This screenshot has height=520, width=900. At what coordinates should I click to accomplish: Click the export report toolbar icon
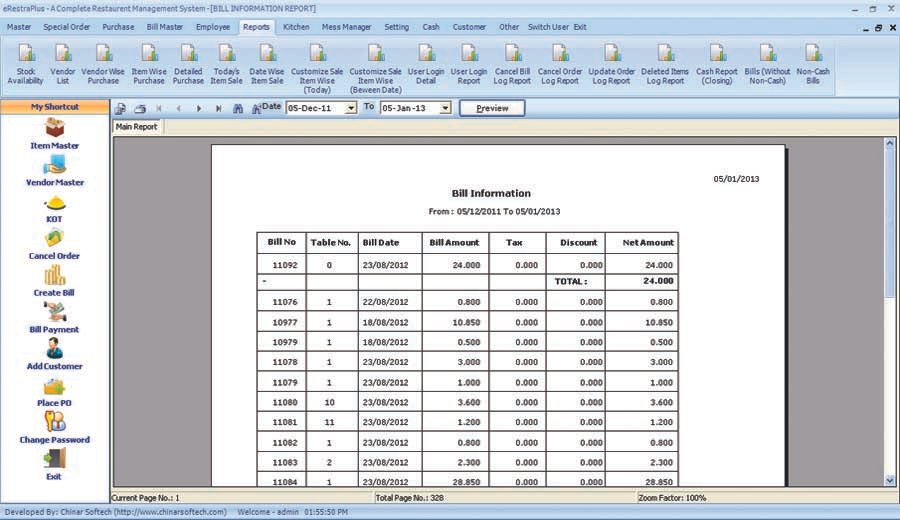click(120, 108)
